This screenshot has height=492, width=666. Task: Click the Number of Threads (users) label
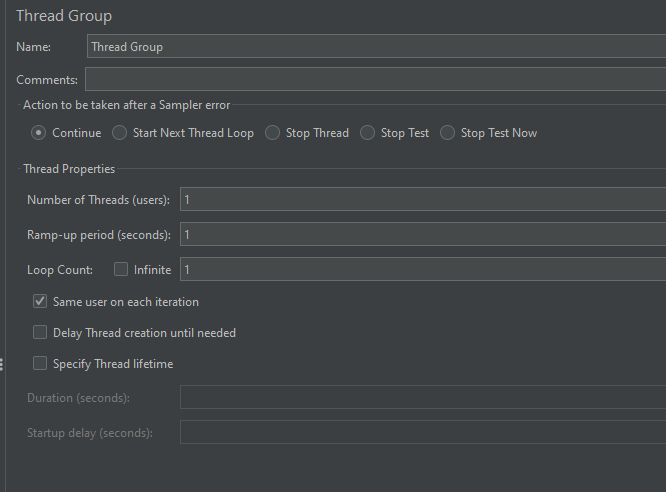tap(99, 200)
